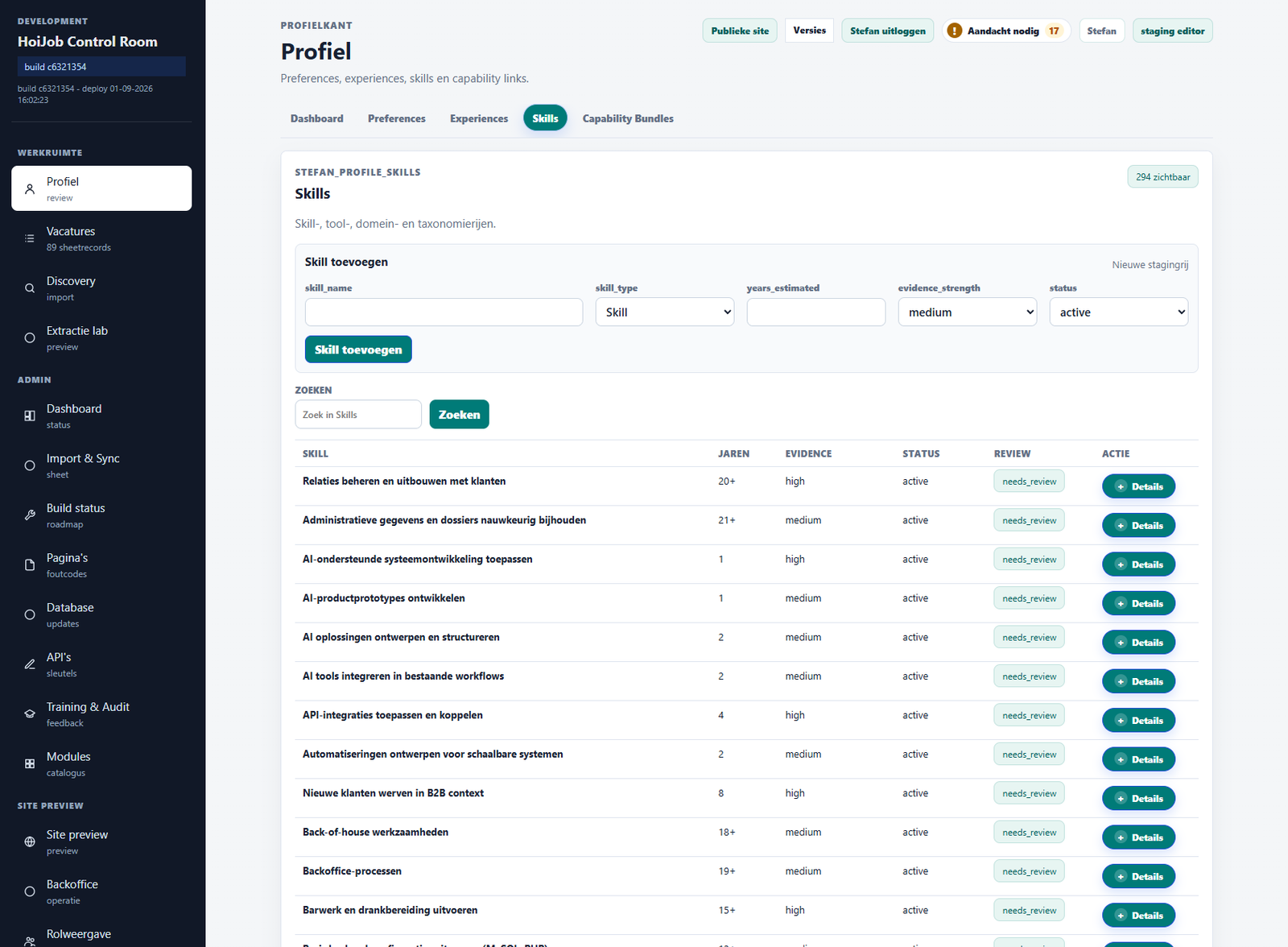Open the Capability Bundles tab
This screenshot has height=947, width=1288.
pos(628,118)
